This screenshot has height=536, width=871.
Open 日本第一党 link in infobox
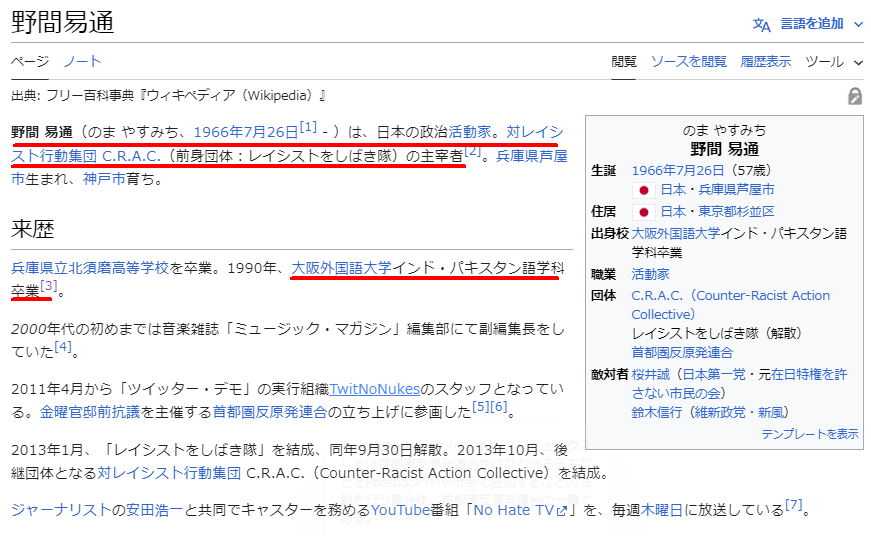[x=714, y=375]
